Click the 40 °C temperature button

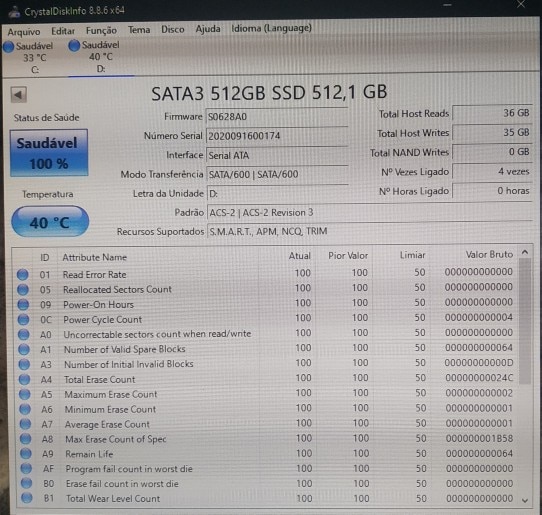tap(50, 222)
